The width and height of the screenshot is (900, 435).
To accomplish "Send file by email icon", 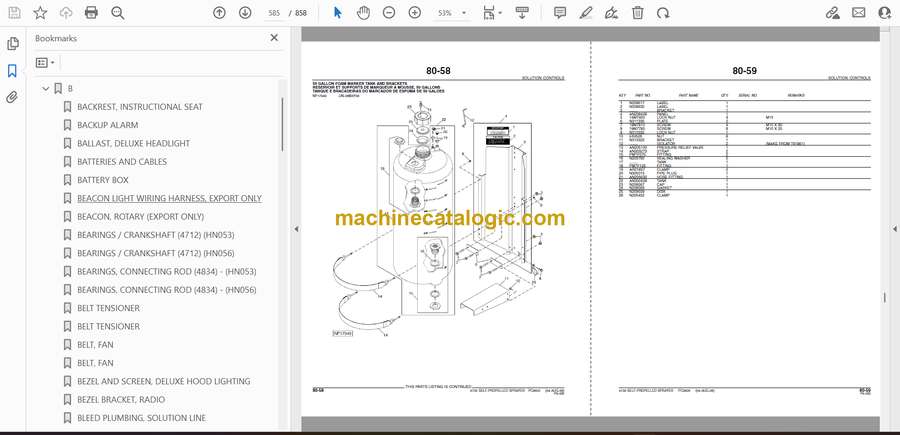I will coord(859,13).
